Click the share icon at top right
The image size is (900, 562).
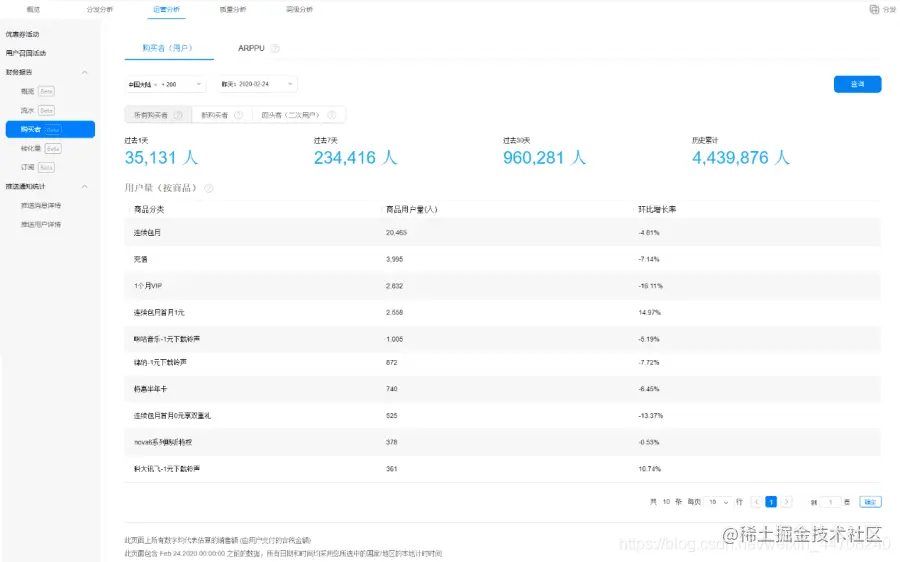(x=874, y=9)
